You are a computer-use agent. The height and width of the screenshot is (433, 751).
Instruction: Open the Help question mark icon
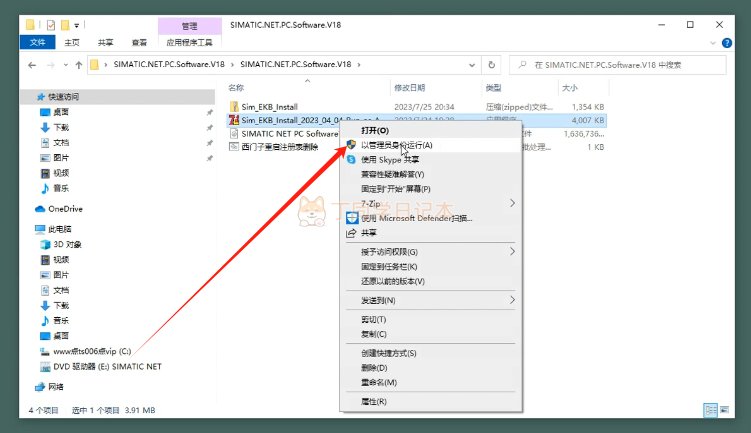pos(727,43)
